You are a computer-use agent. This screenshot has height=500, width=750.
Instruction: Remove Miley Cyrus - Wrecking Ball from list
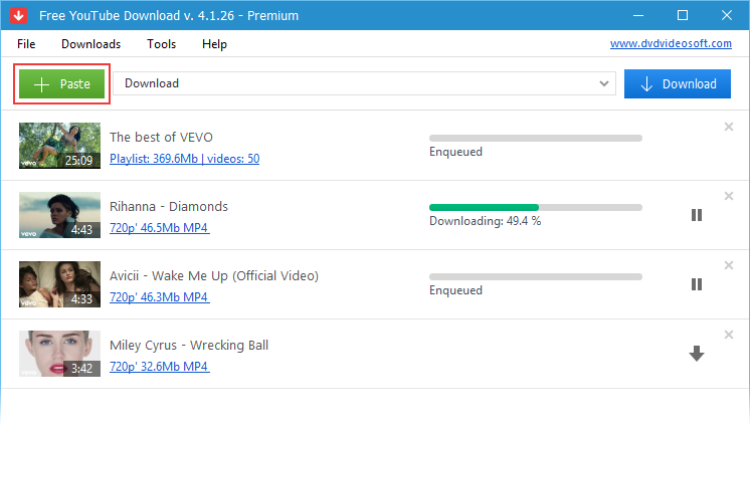click(x=728, y=335)
